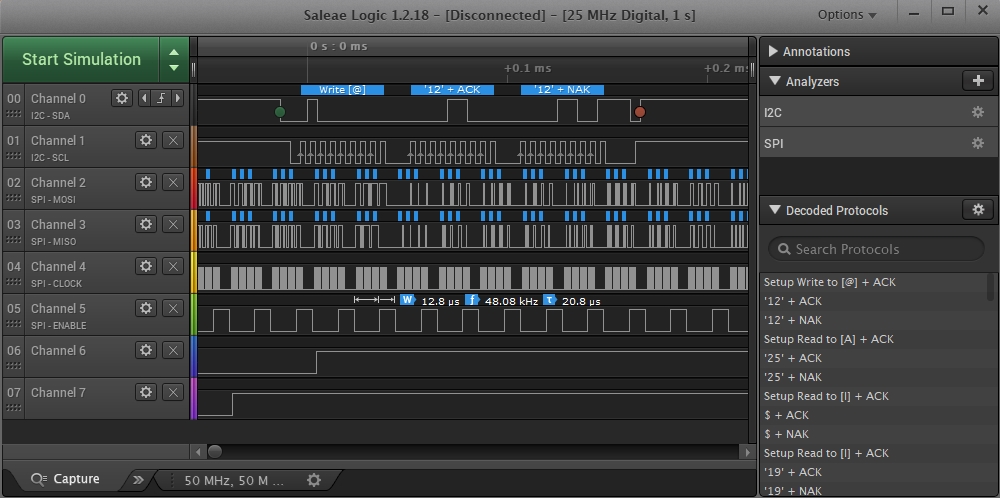Select the SPI analyzer entry
1000x498 pixels.
click(879, 143)
